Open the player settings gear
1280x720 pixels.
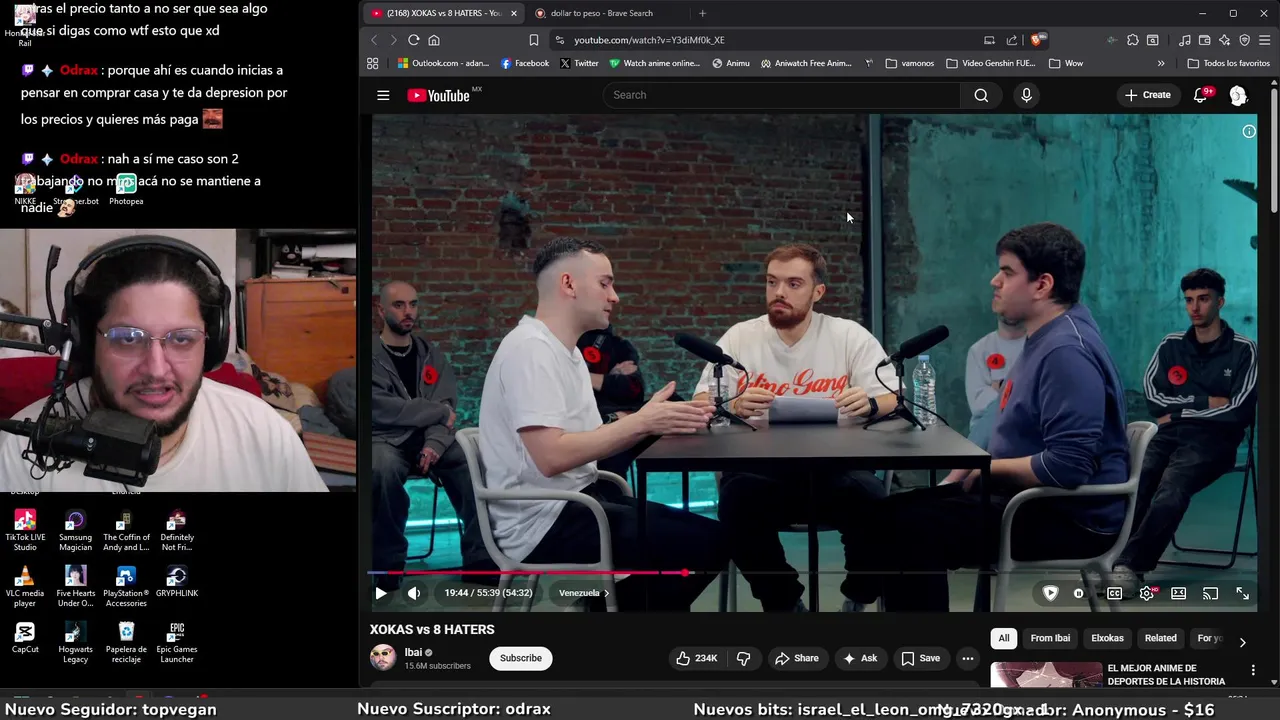1147,593
